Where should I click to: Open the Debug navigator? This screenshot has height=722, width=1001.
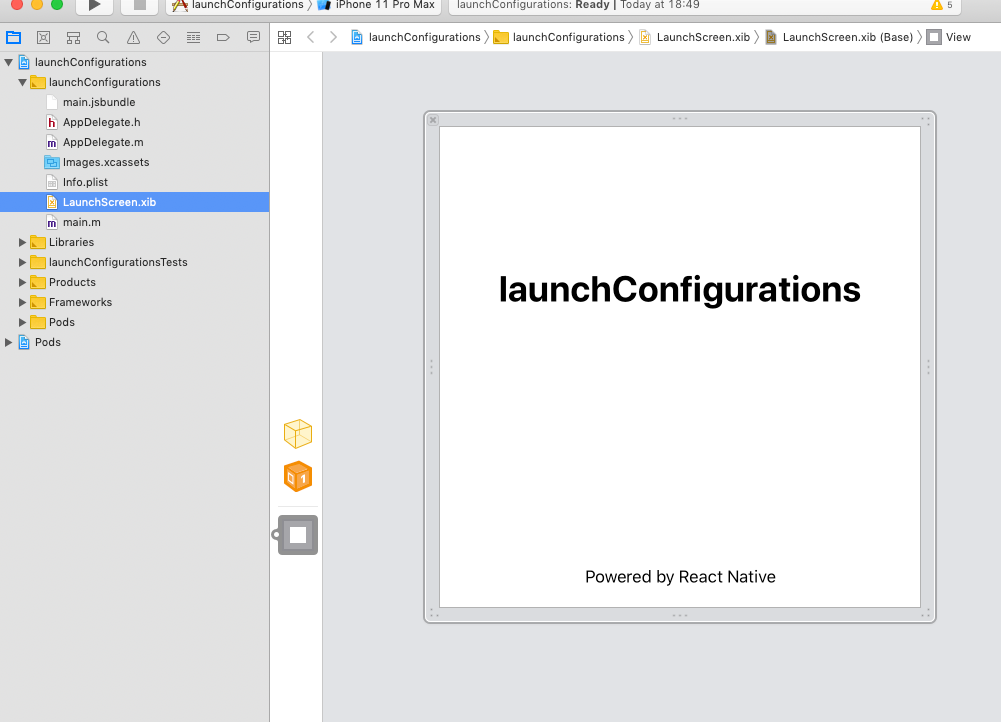pyautogui.click(x=193, y=38)
